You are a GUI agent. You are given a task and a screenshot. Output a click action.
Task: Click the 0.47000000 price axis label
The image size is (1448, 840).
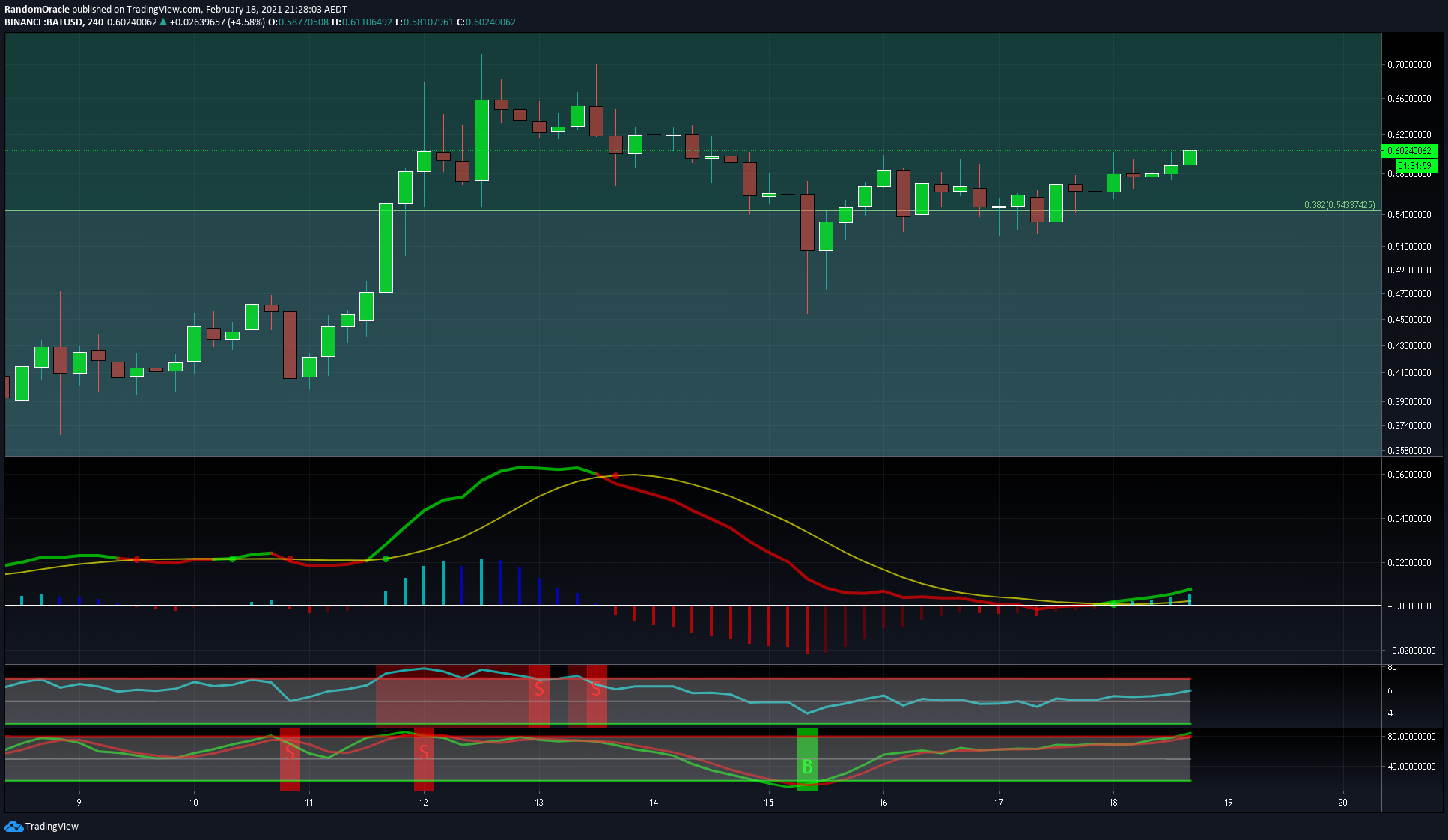pos(1409,294)
